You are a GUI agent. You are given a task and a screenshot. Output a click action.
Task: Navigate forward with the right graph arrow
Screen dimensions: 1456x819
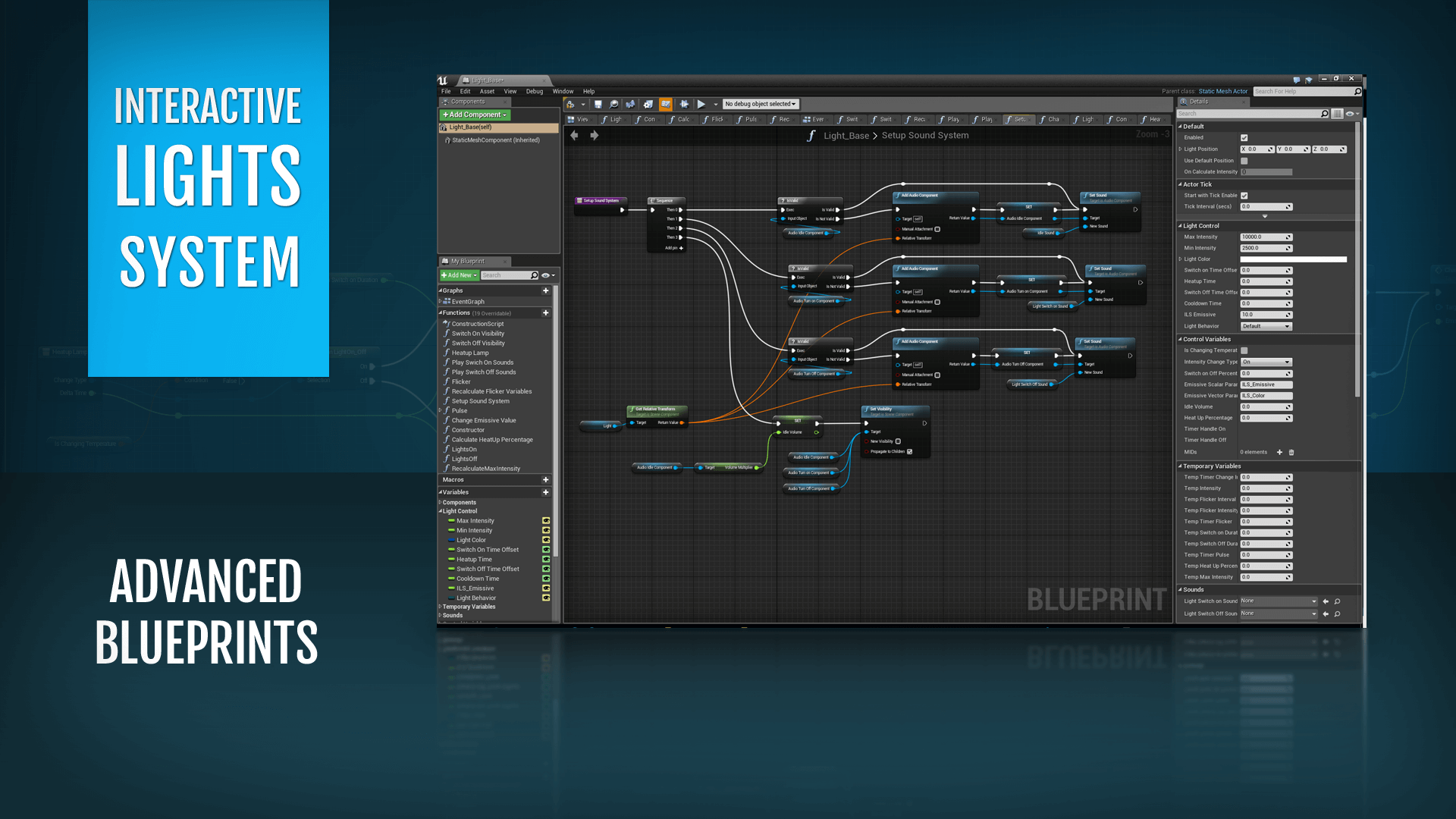595,136
